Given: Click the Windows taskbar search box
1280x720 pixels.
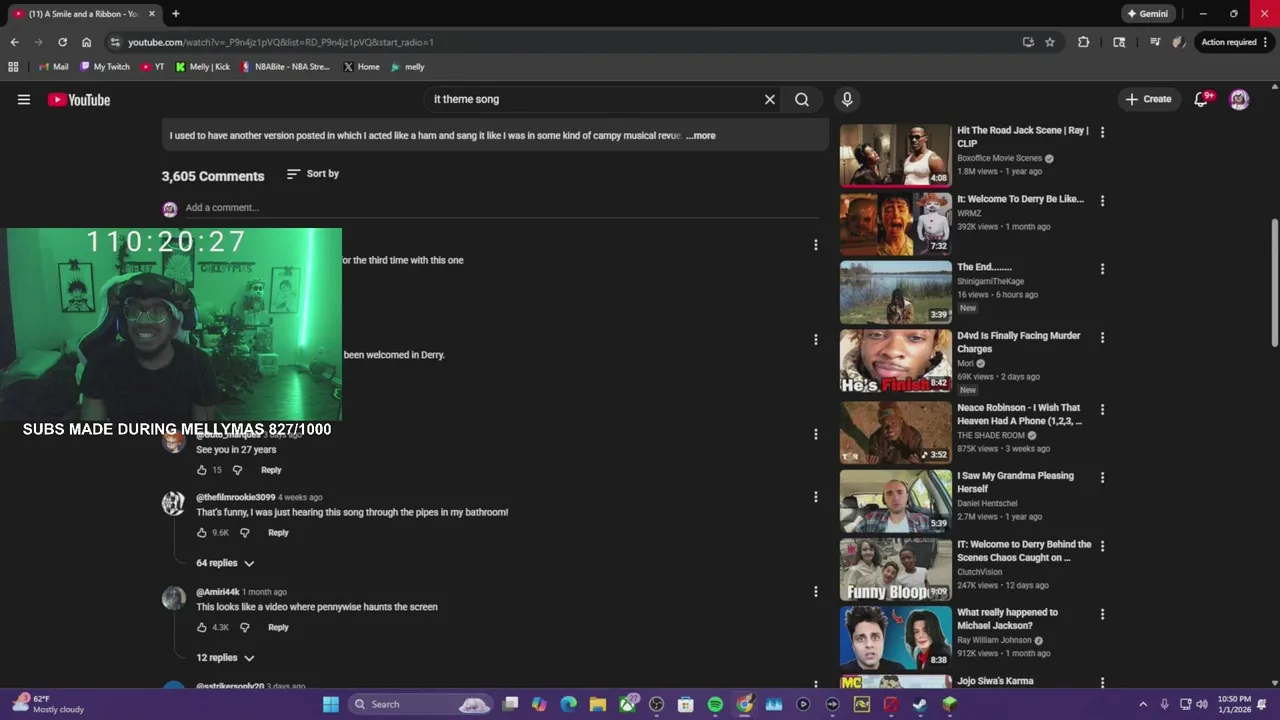Looking at the screenshot, I should click(x=420, y=704).
